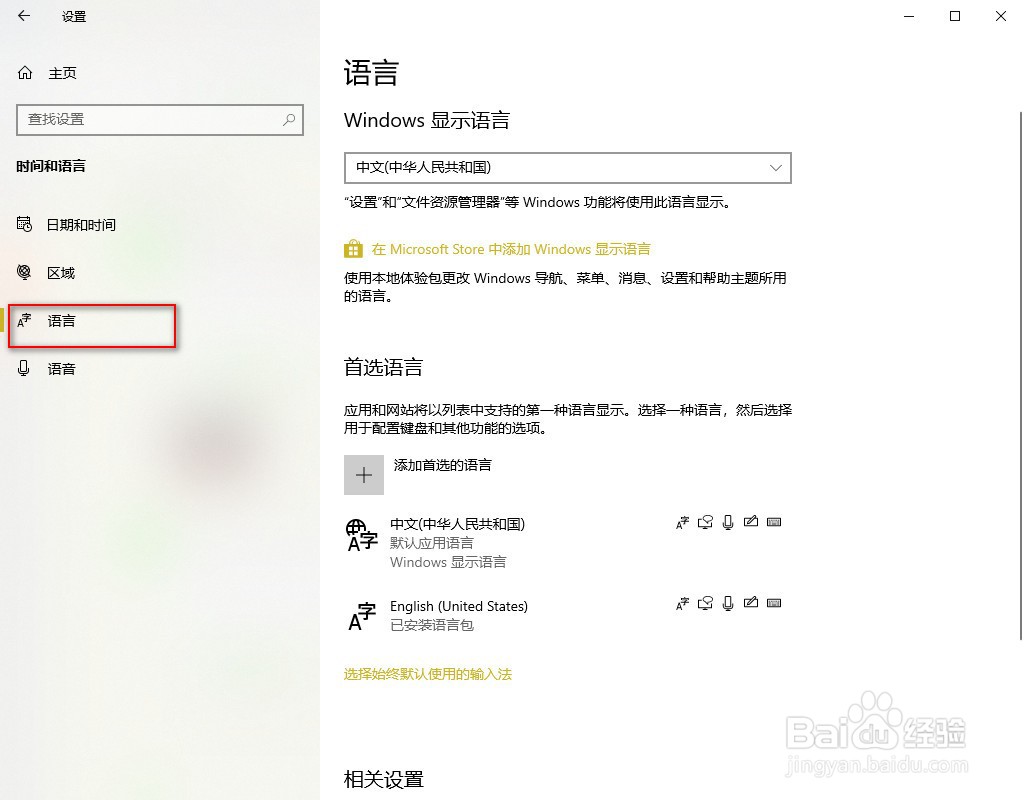Click the 时间和语言 heading

click(51, 166)
